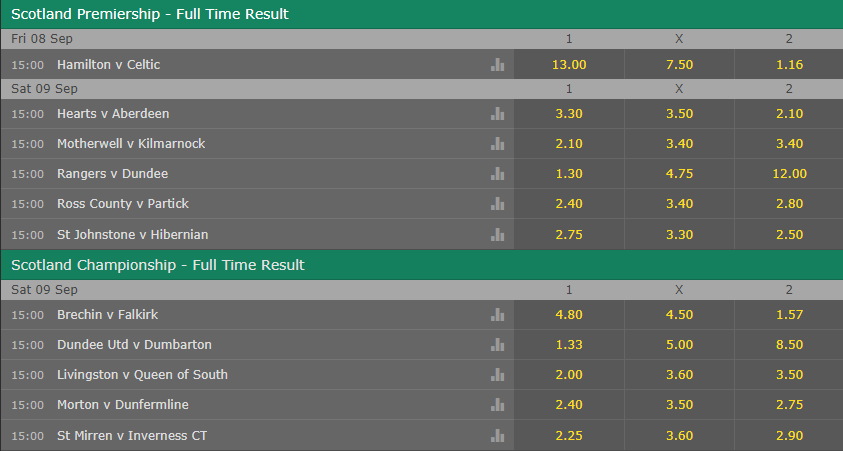Open stats icon for Livingston v Queen of South
The image size is (843, 451).
click(497, 375)
